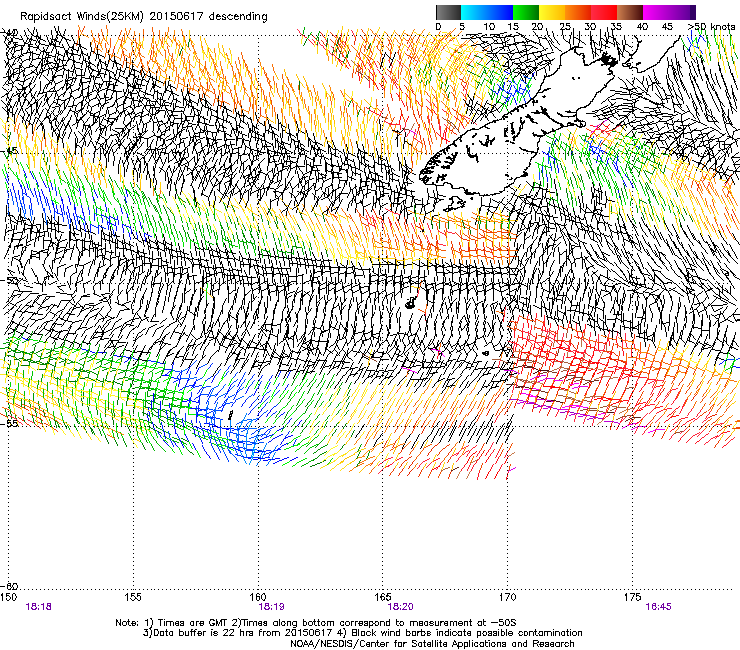This screenshot has height=650, width=740.
Task: Click the purple time label '18:18'
Action: click(x=39, y=607)
